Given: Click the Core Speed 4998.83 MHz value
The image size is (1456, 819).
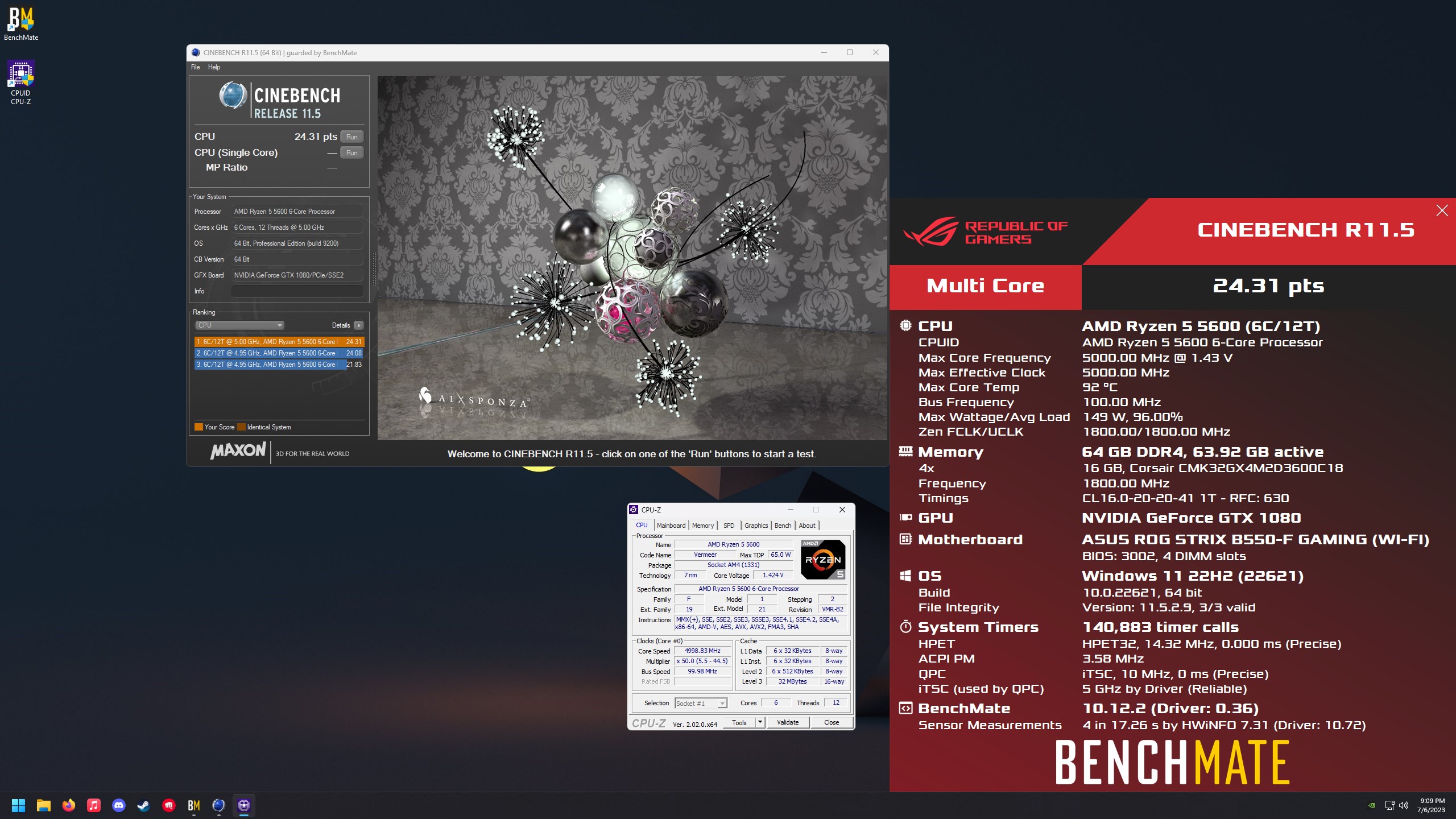Looking at the screenshot, I should (x=702, y=651).
